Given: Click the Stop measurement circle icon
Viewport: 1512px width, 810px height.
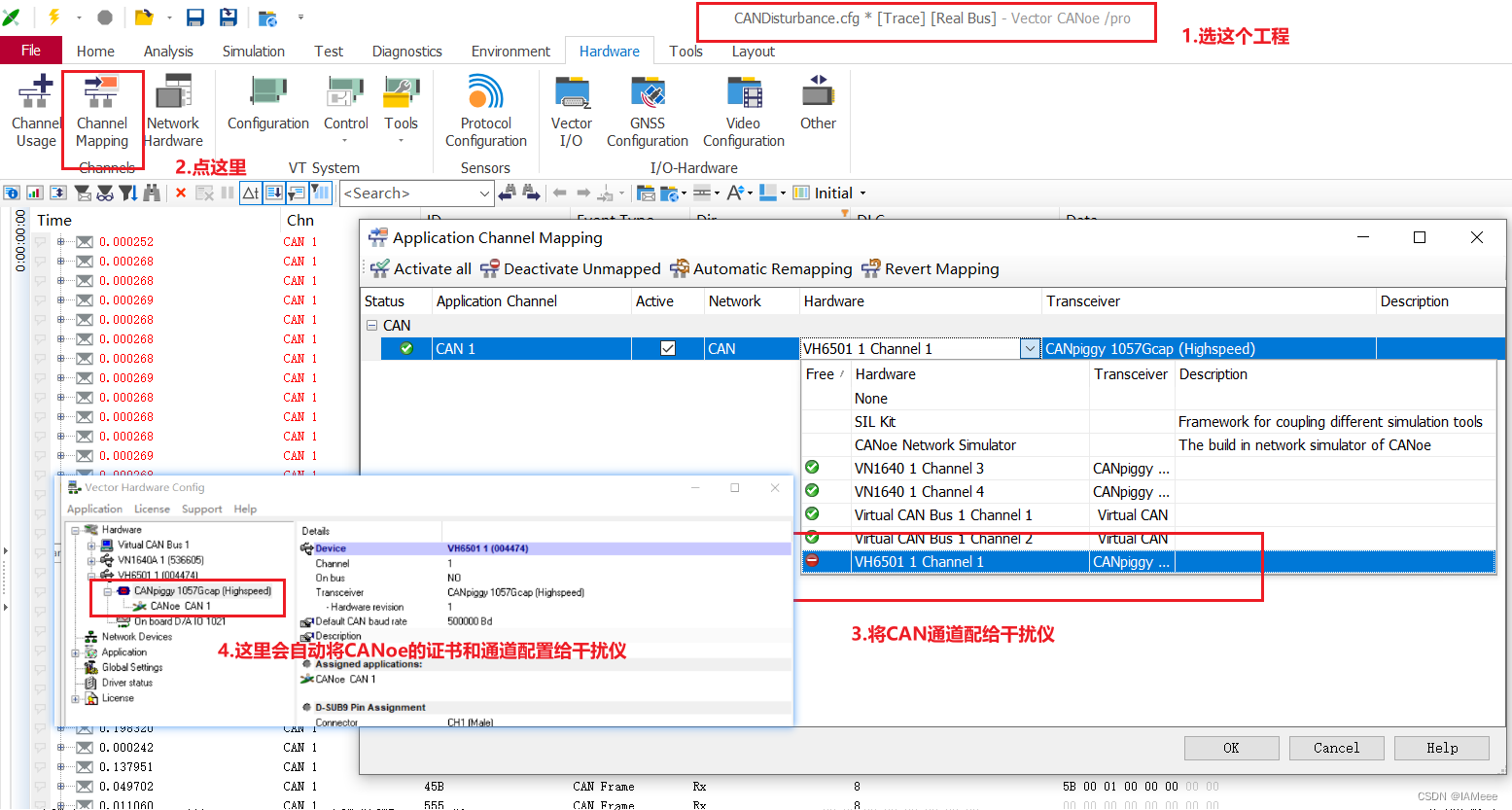Looking at the screenshot, I should [105, 18].
